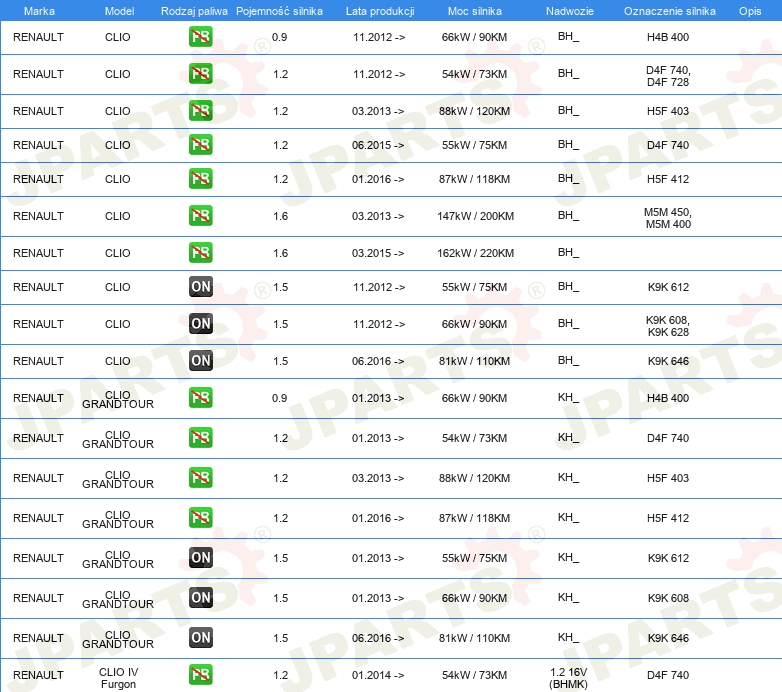The height and width of the screenshot is (692, 782).
Task: Click petrol icon in D4F 740, D4F 728 row
Action: pos(200,74)
